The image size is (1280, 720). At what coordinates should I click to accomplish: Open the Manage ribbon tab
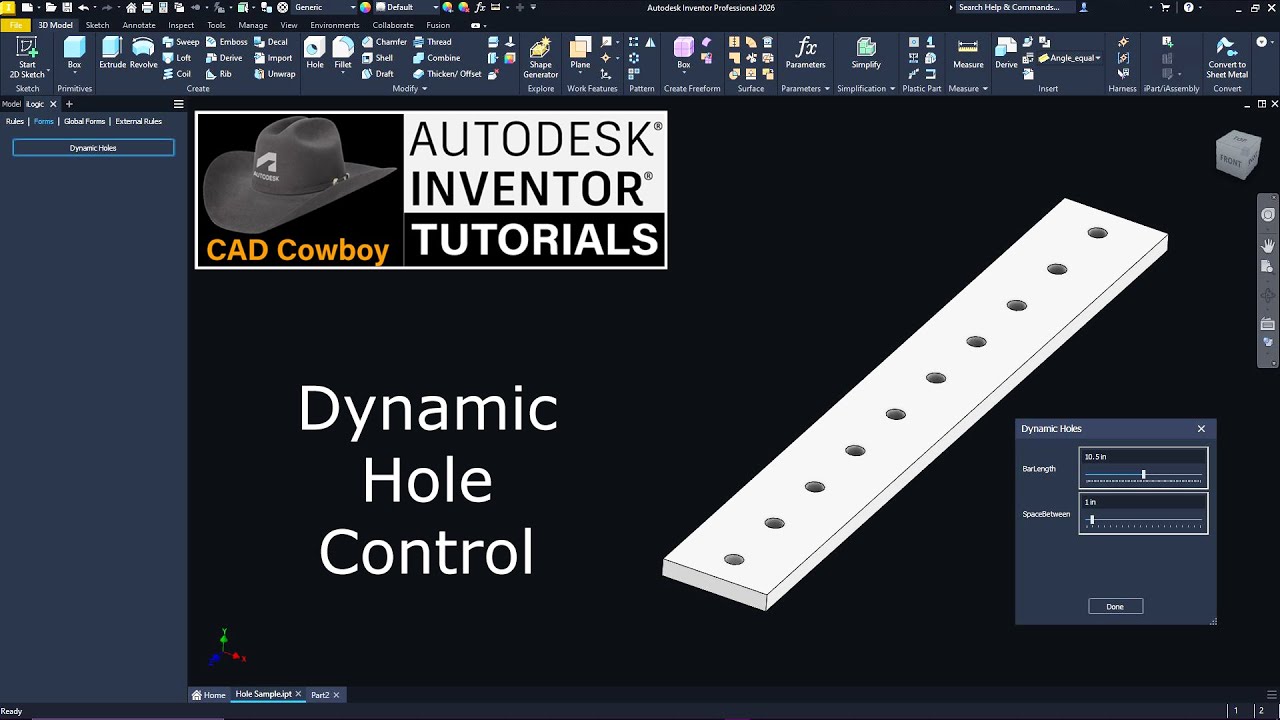point(253,25)
